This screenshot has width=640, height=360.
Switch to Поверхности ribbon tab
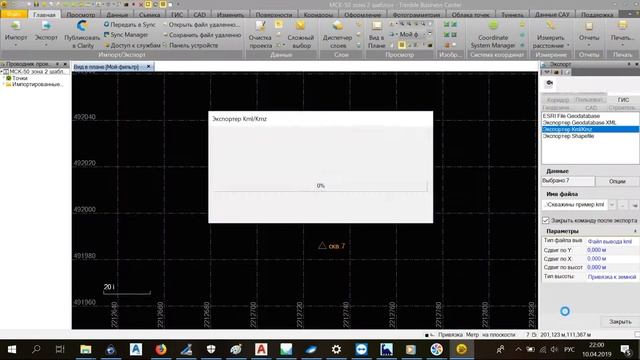click(273, 15)
